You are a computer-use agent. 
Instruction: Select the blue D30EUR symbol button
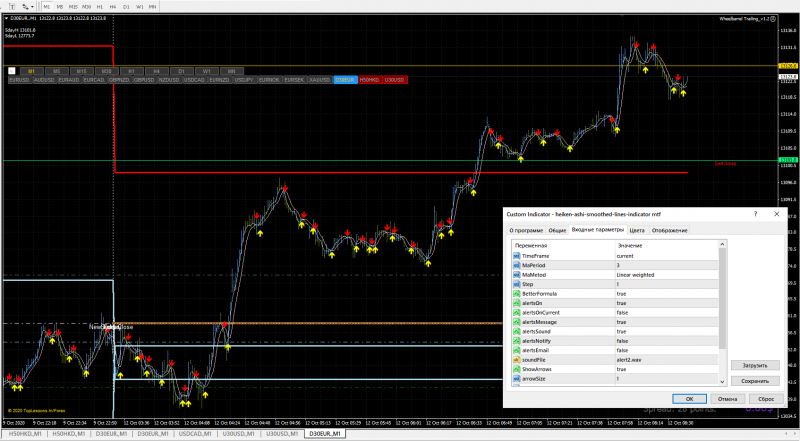click(x=345, y=80)
